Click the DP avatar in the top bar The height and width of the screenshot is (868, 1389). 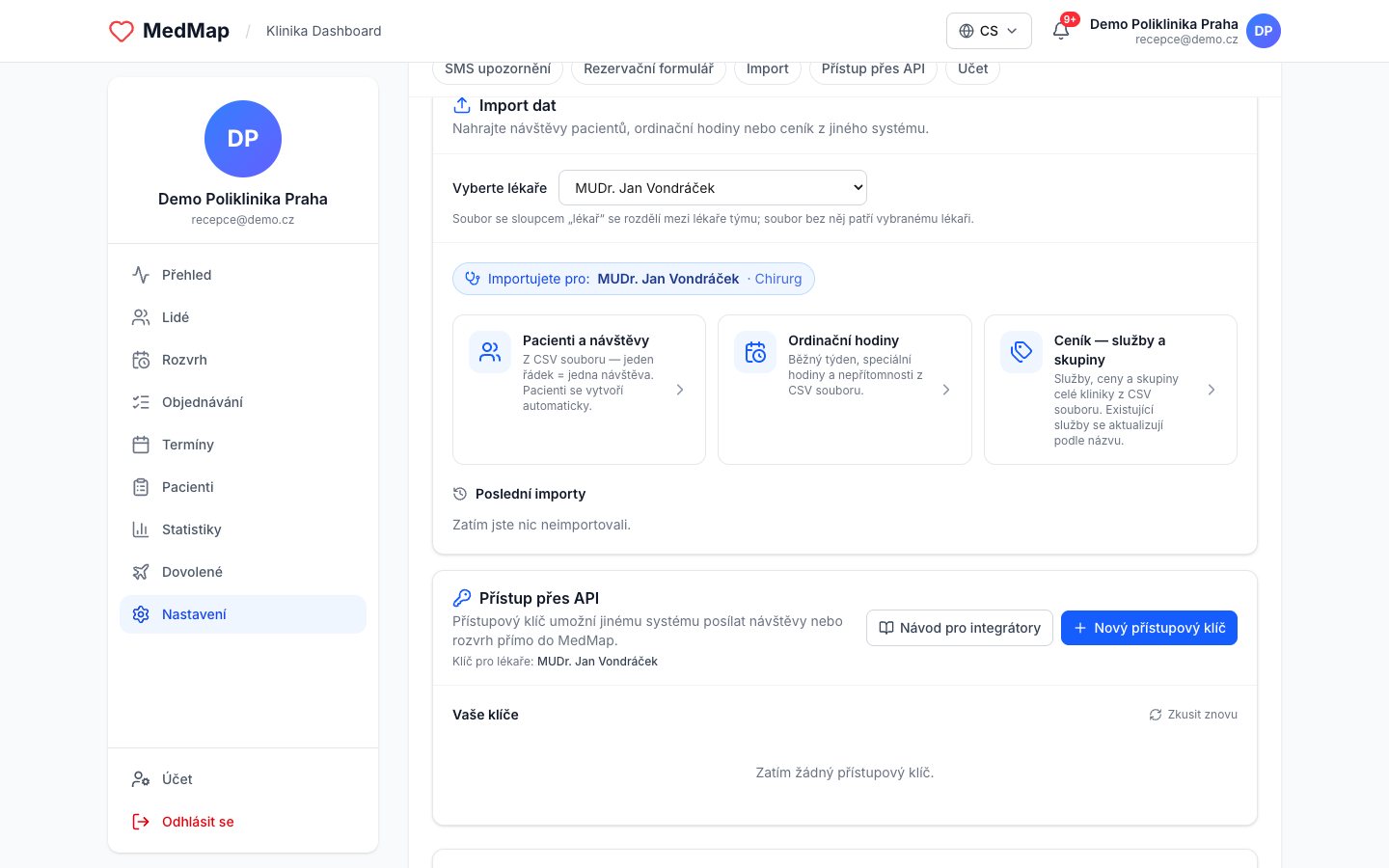click(1264, 31)
